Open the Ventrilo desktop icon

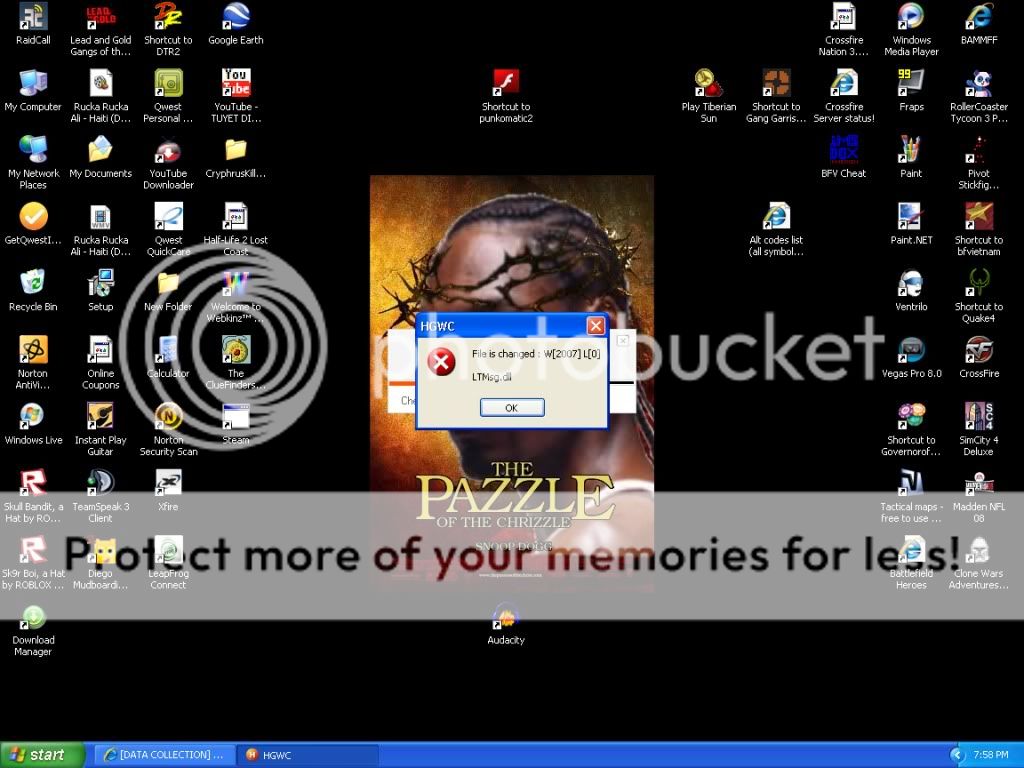pyautogui.click(x=911, y=284)
